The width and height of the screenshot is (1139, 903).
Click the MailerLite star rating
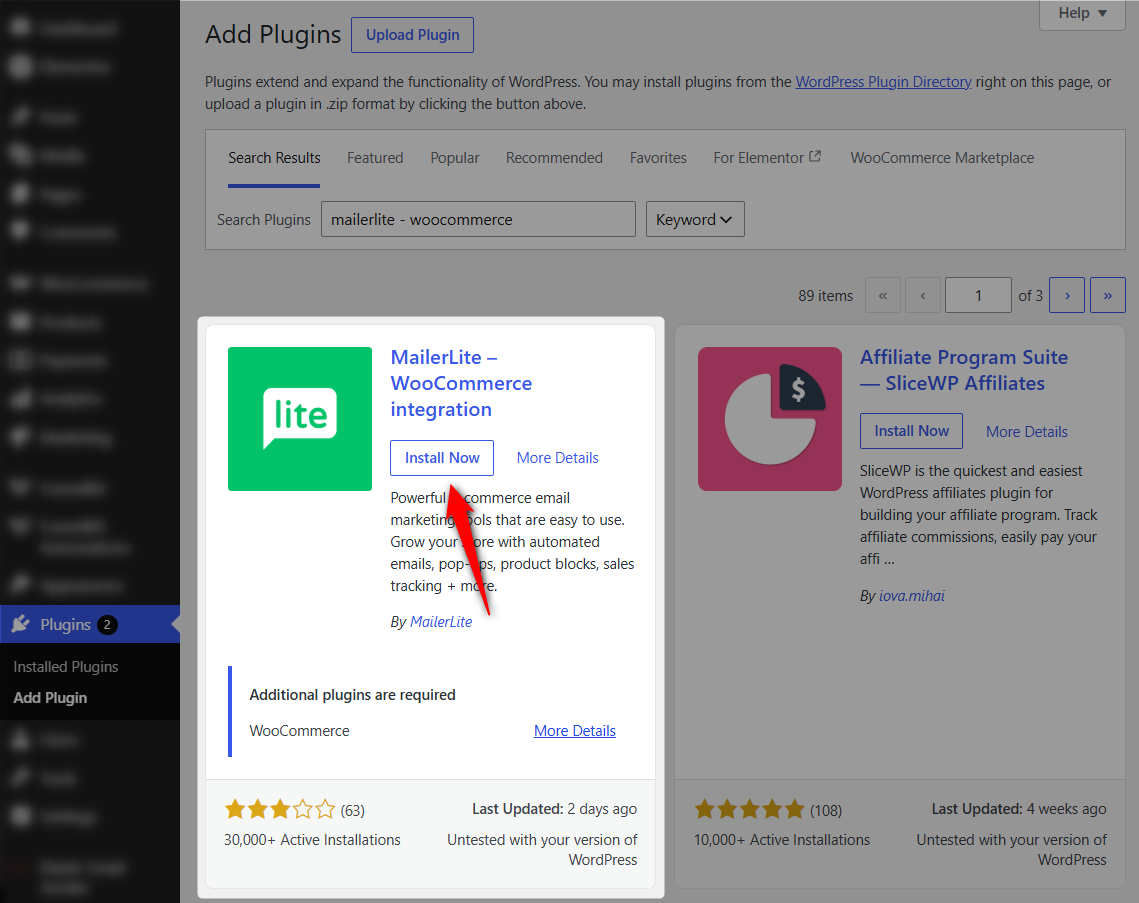280,809
